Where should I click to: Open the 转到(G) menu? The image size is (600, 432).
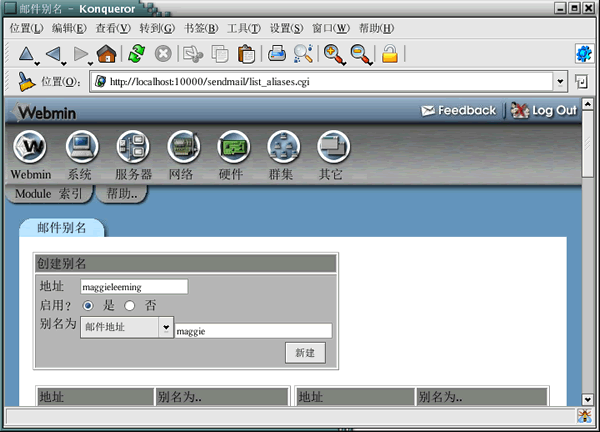point(157,28)
